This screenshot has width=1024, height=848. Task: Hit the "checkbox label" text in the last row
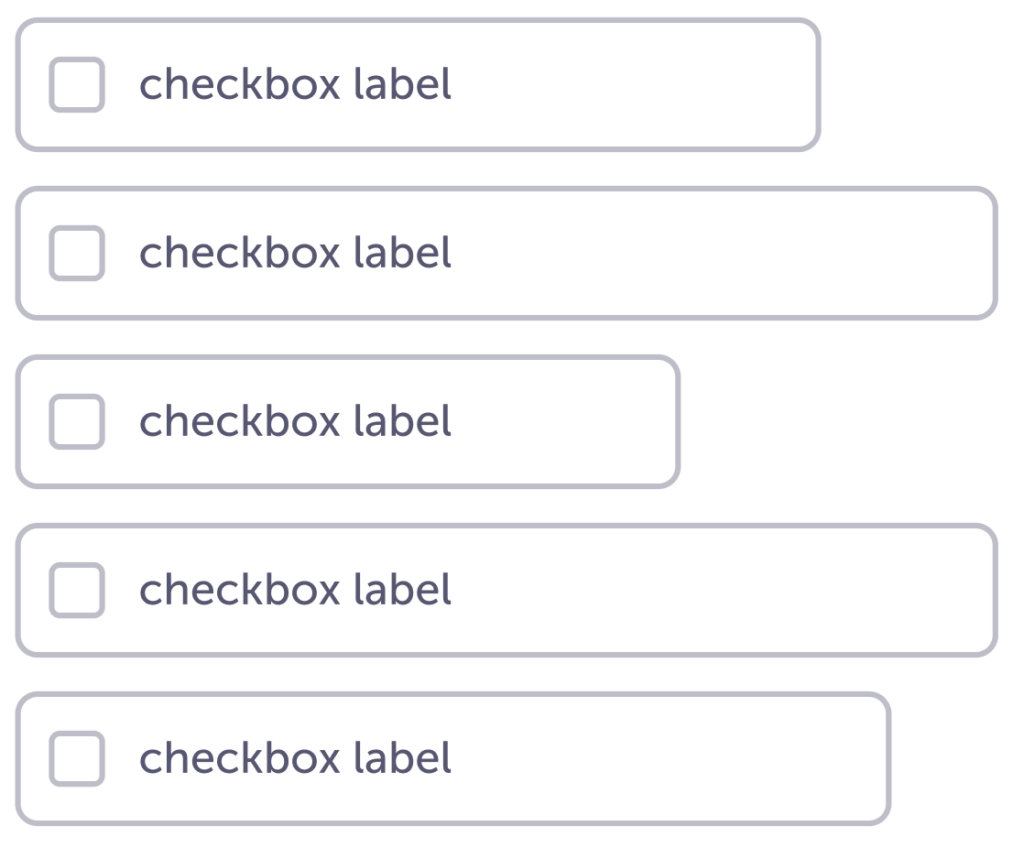(x=295, y=758)
